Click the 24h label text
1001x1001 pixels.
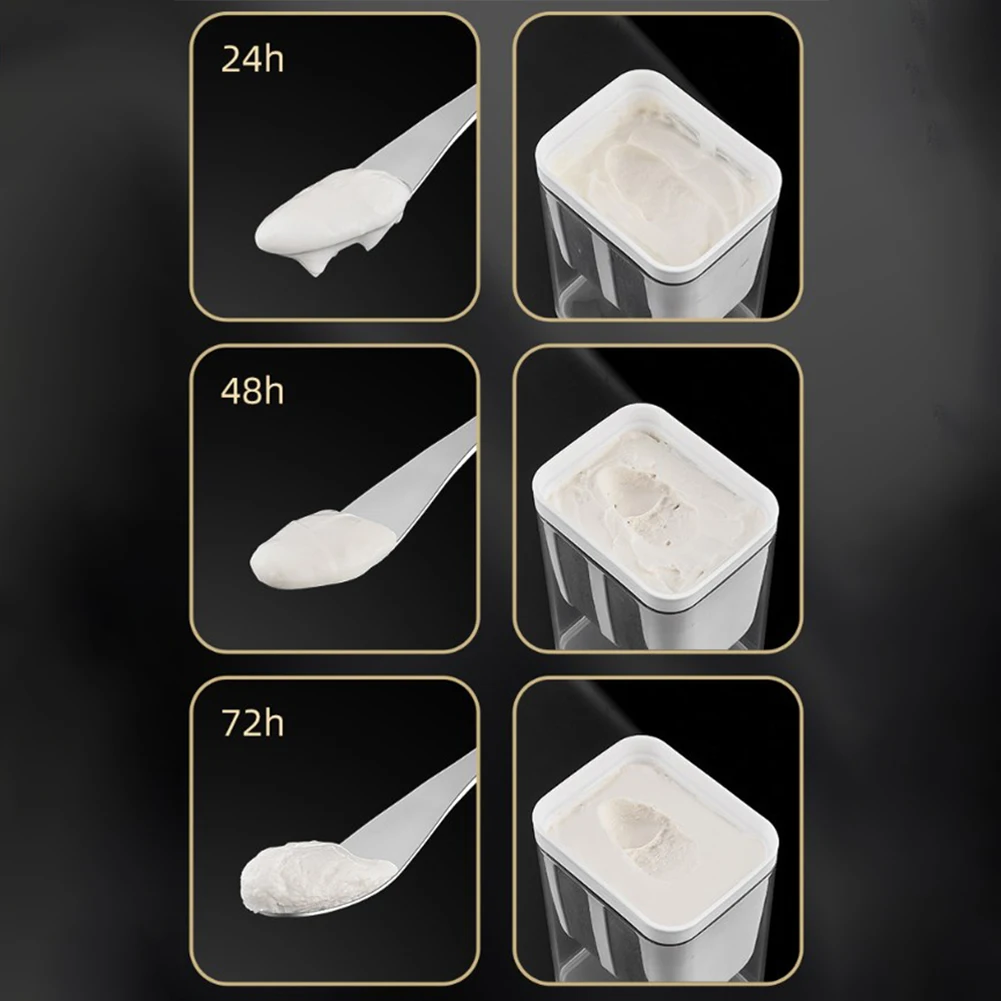click(x=252, y=59)
